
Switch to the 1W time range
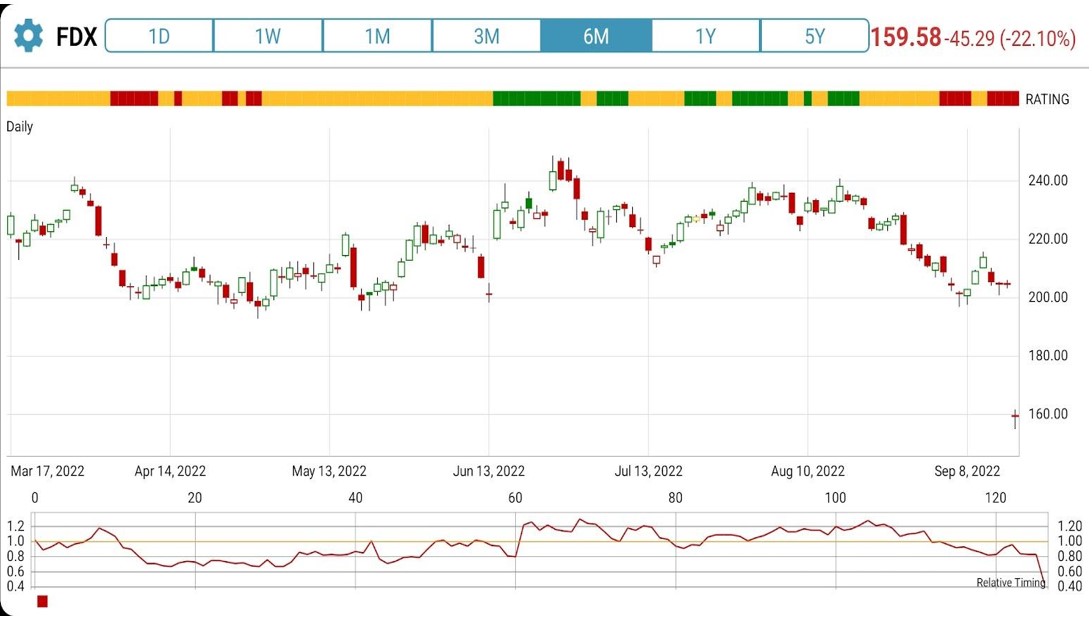(x=268, y=36)
